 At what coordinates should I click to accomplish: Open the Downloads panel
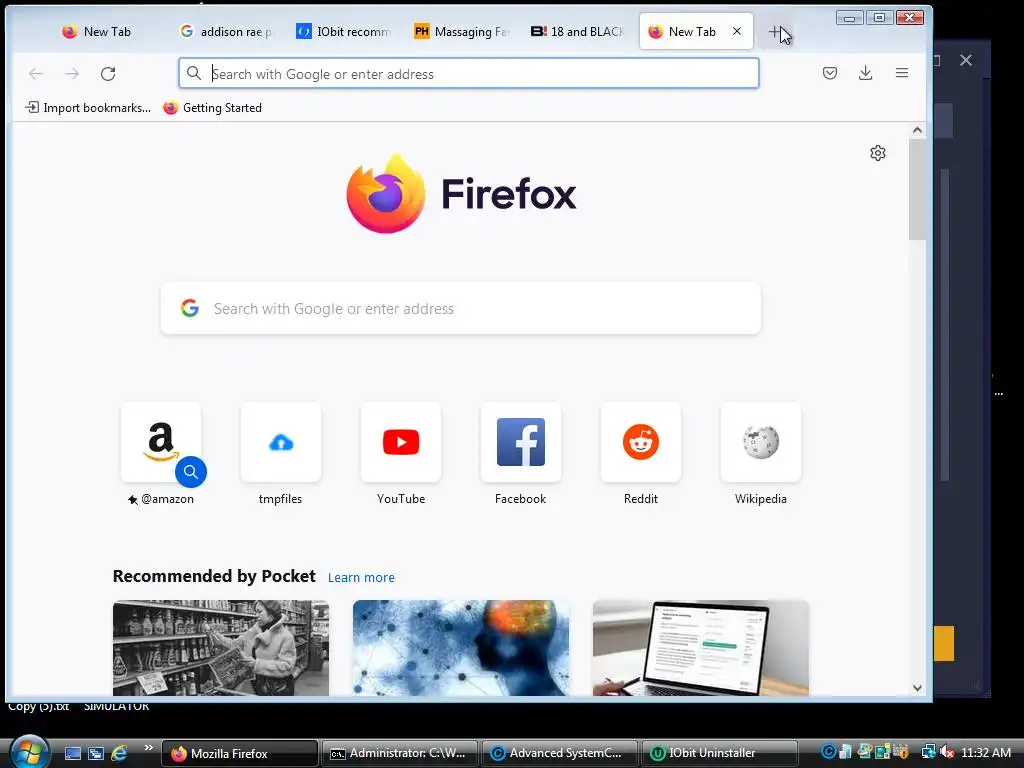(x=866, y=73)
